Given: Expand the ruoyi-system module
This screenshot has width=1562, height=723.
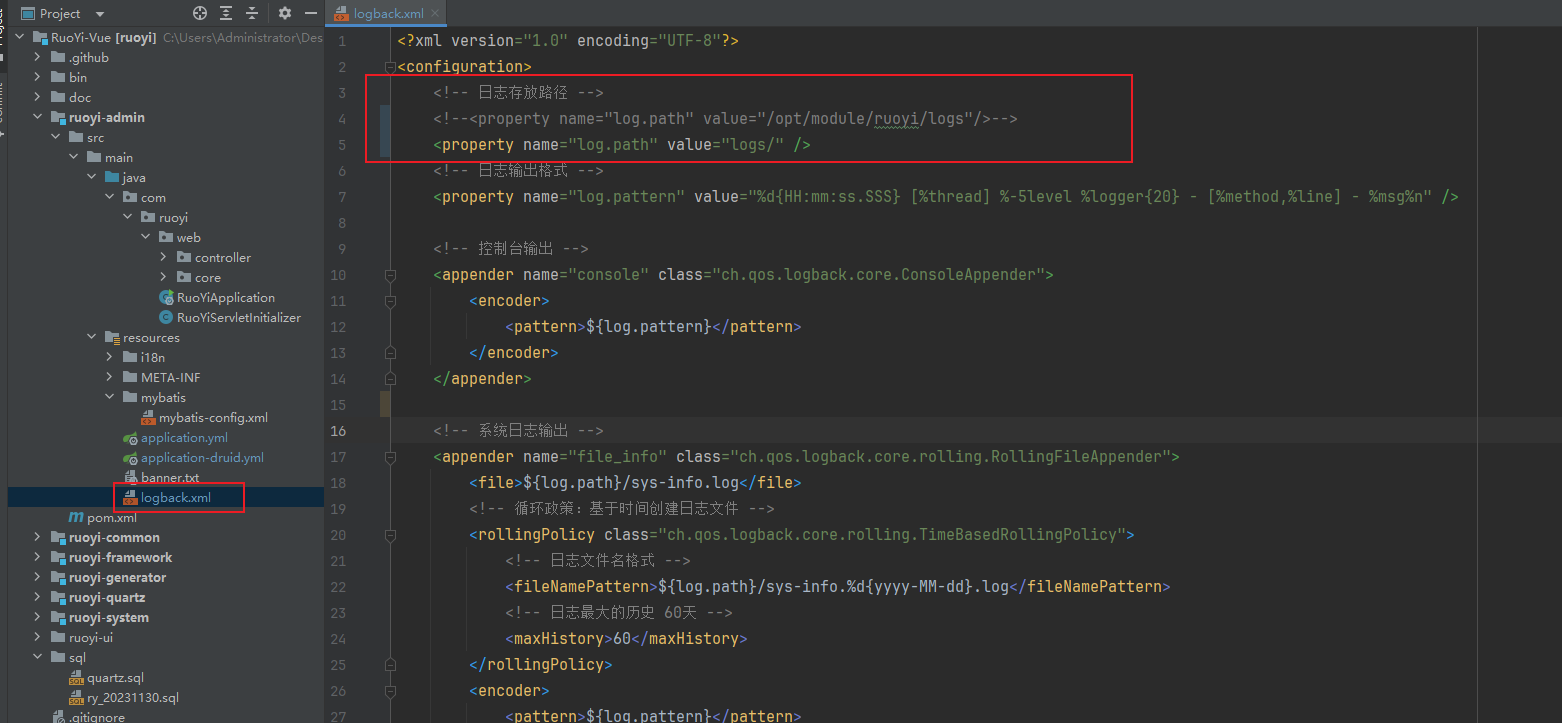Looking at the screenshot, I should [38, 617].
